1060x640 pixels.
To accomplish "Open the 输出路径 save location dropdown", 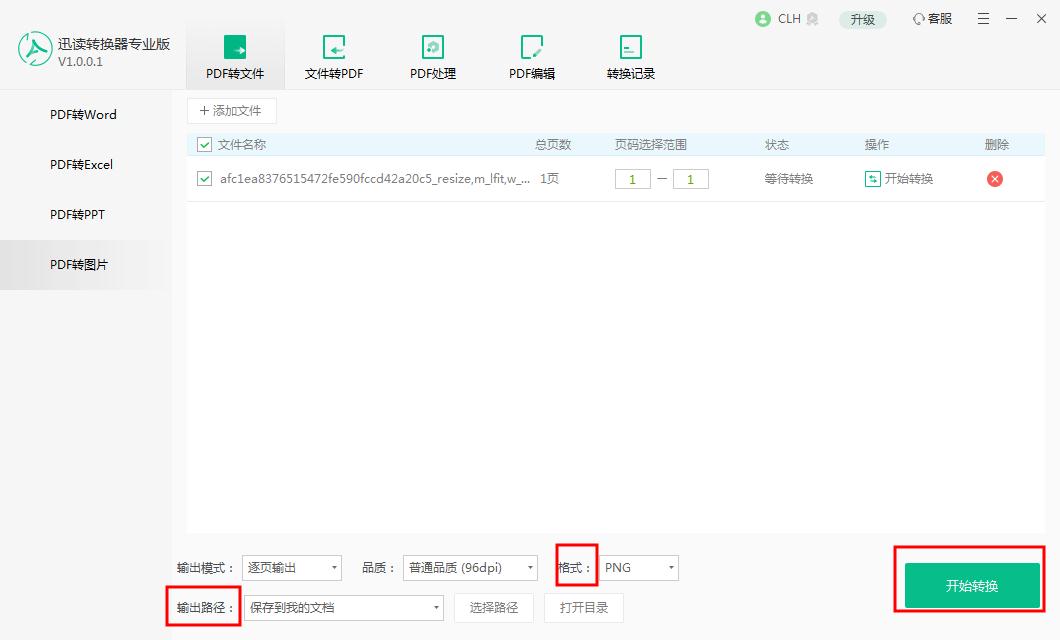I will (x=343, y=607).
